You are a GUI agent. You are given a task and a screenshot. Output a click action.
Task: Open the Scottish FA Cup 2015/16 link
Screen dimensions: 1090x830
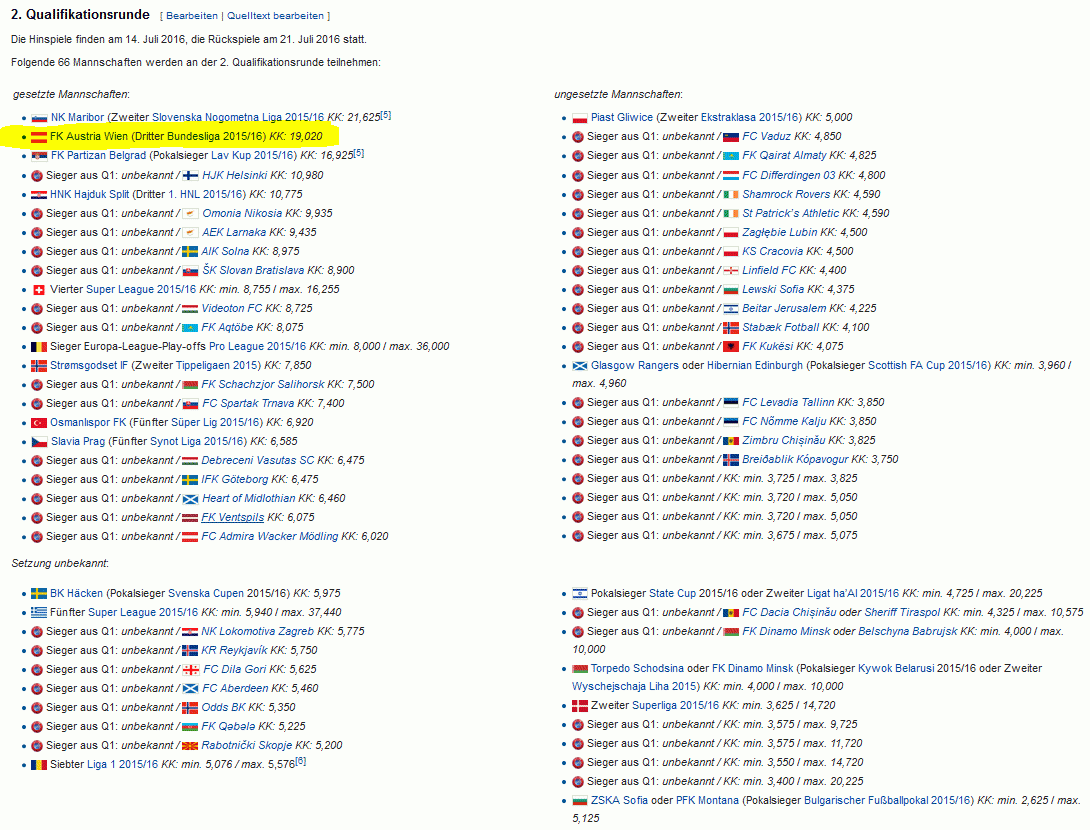point(928,366)
